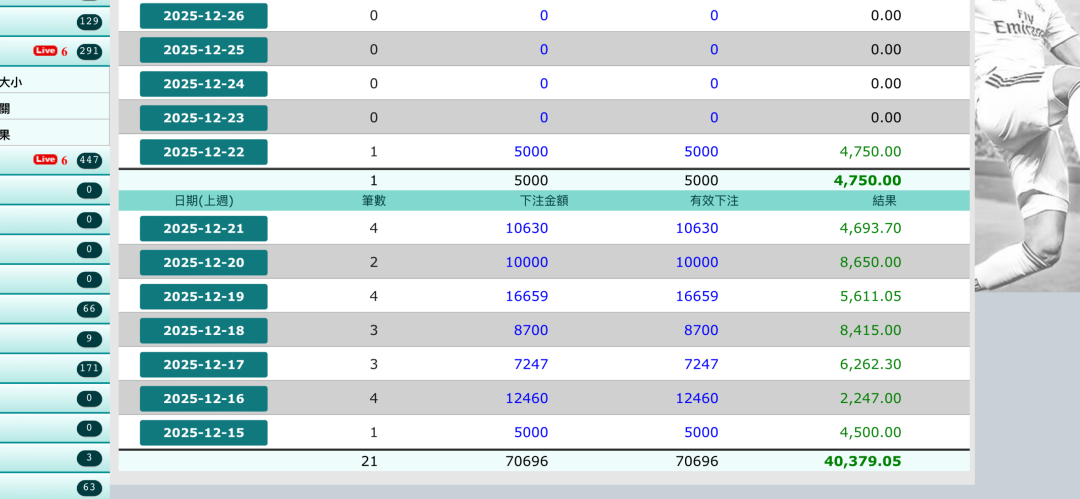Screen dimensions: 1080x499
Task: Open the 2025-12-16 date report
Action: click(203, 398)
